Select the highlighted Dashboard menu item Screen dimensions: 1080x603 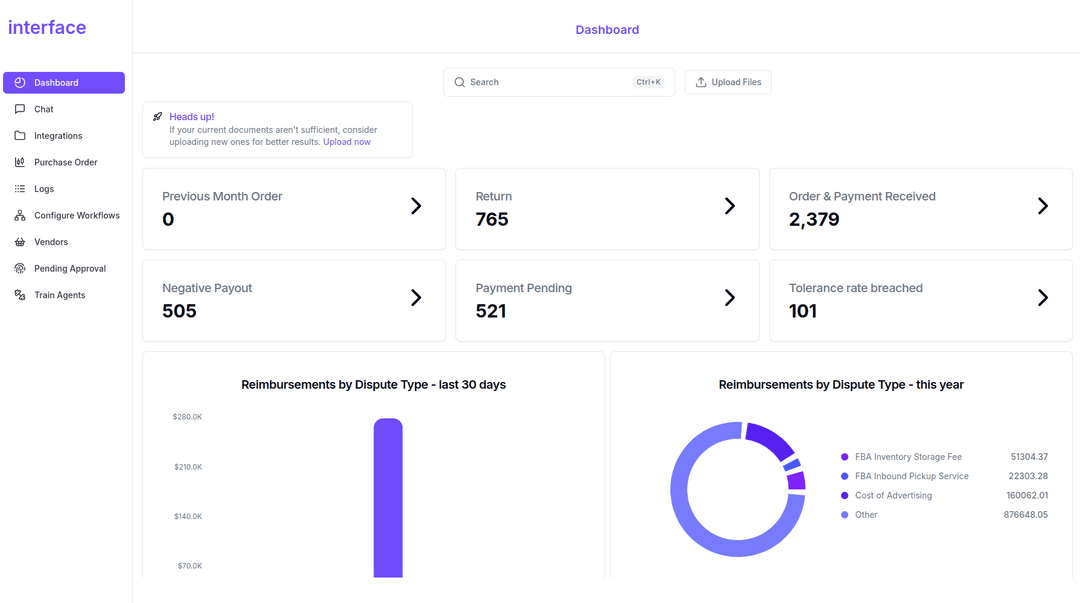(64, 83)
